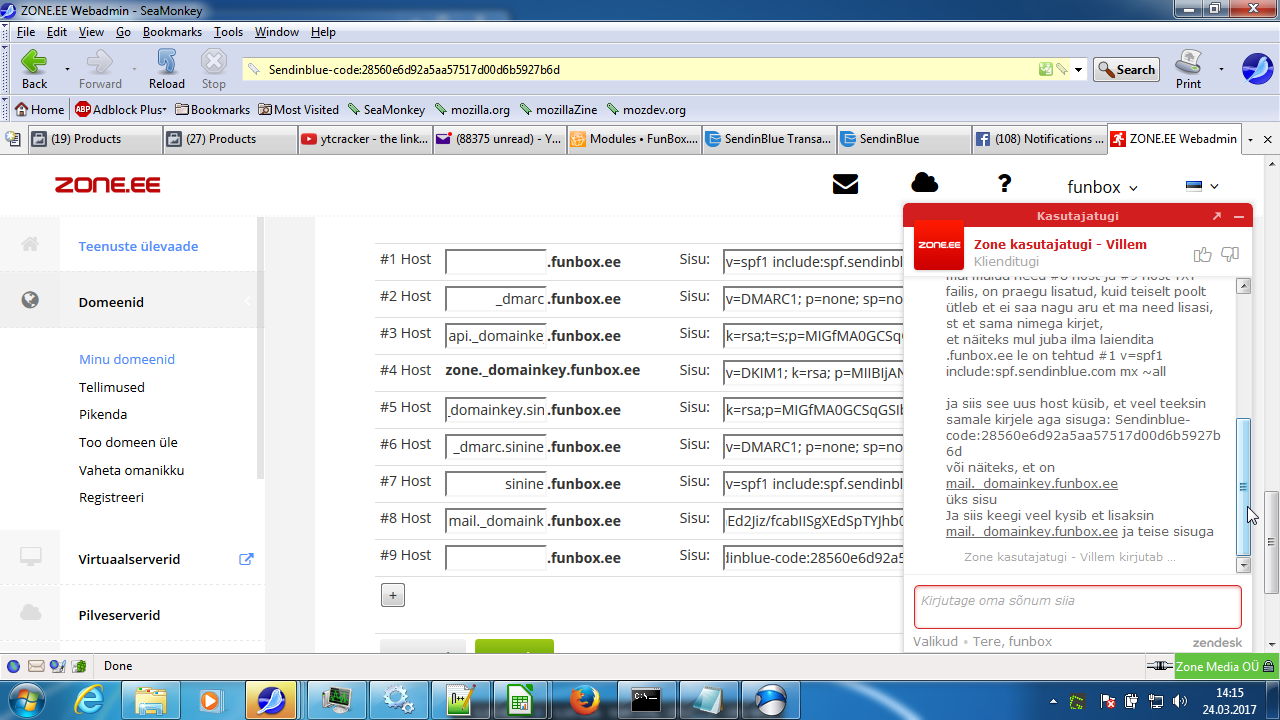Click the globe icon beside Domeenid

point(30,300)
